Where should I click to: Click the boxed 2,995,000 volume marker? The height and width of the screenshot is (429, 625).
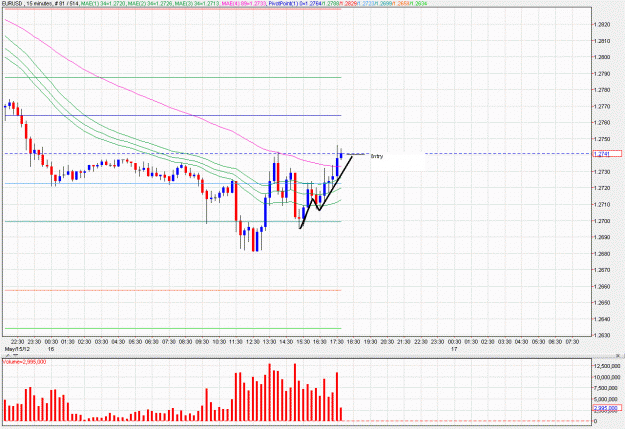tap(607, 408)
